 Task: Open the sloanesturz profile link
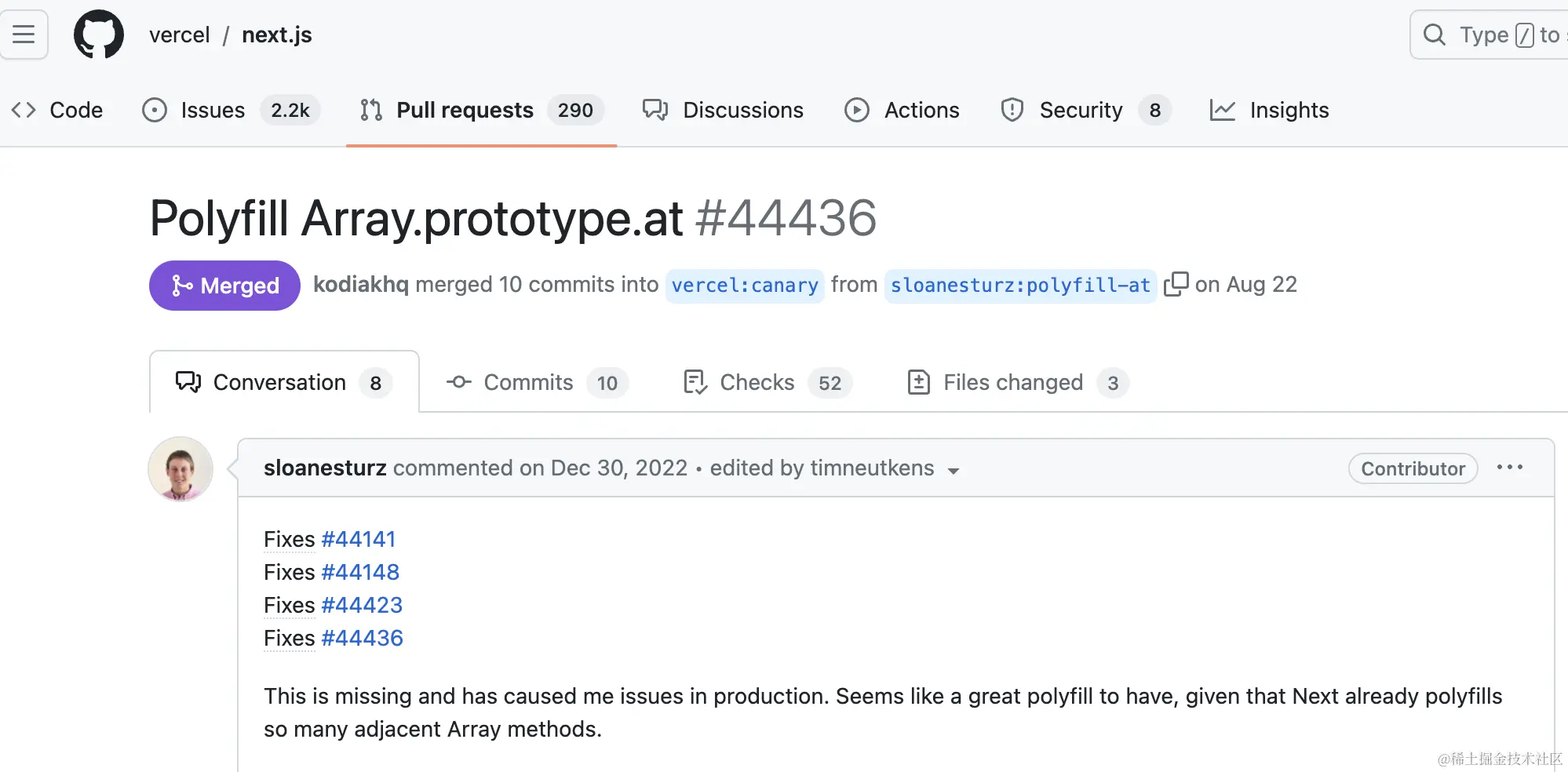click(x=324, y=468)
